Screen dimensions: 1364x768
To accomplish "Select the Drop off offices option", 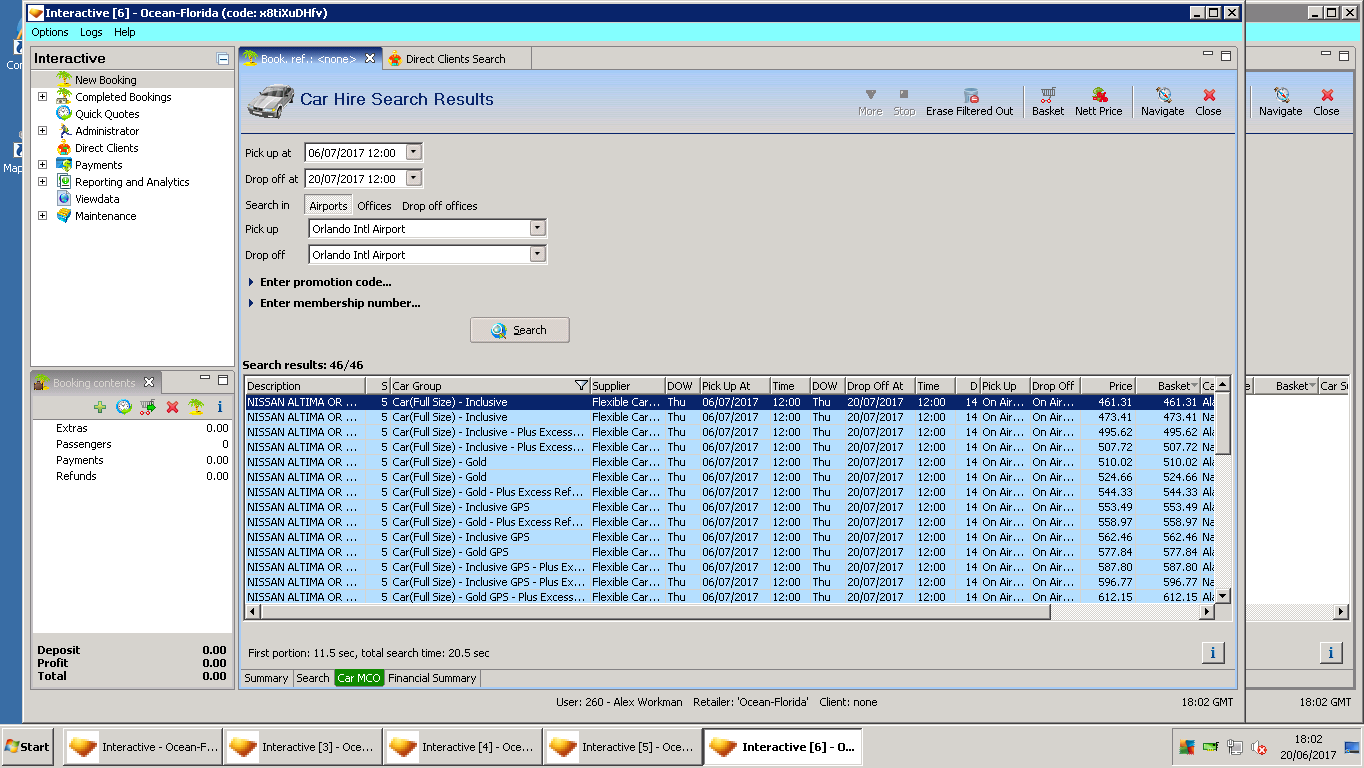I will point(439,206).
